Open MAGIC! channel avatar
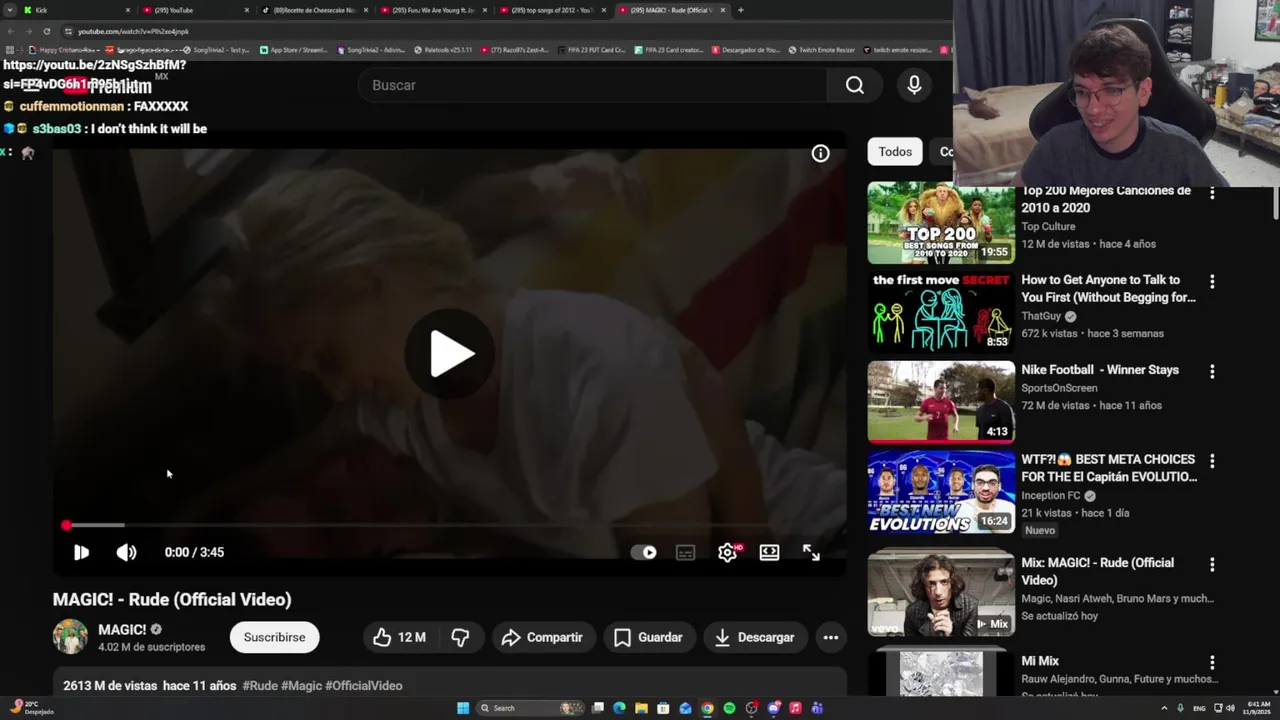The image size is (1280, 720). click(70, 637)
